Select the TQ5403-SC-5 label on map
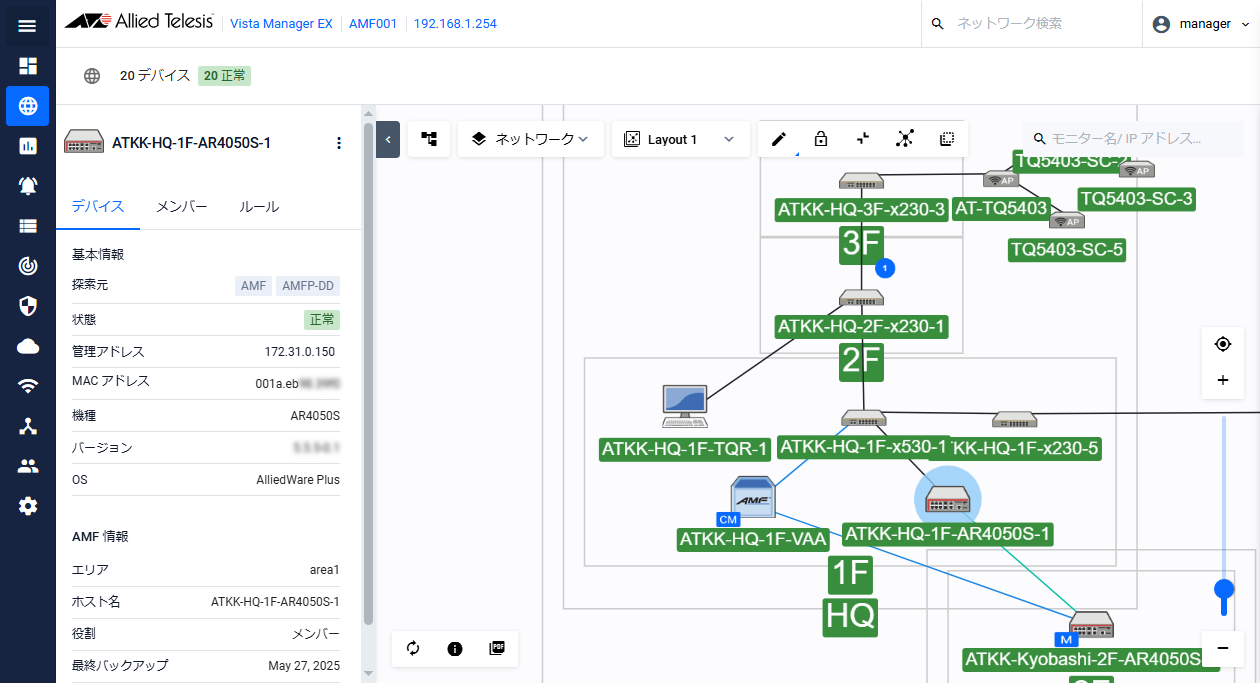 tap(1067, 250)
